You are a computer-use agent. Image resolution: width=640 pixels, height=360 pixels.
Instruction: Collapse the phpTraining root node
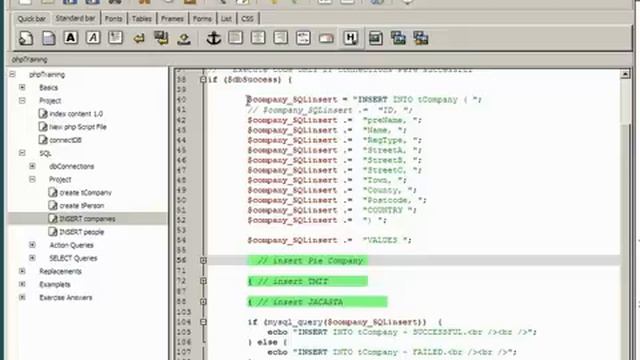(x=13, y=74)
